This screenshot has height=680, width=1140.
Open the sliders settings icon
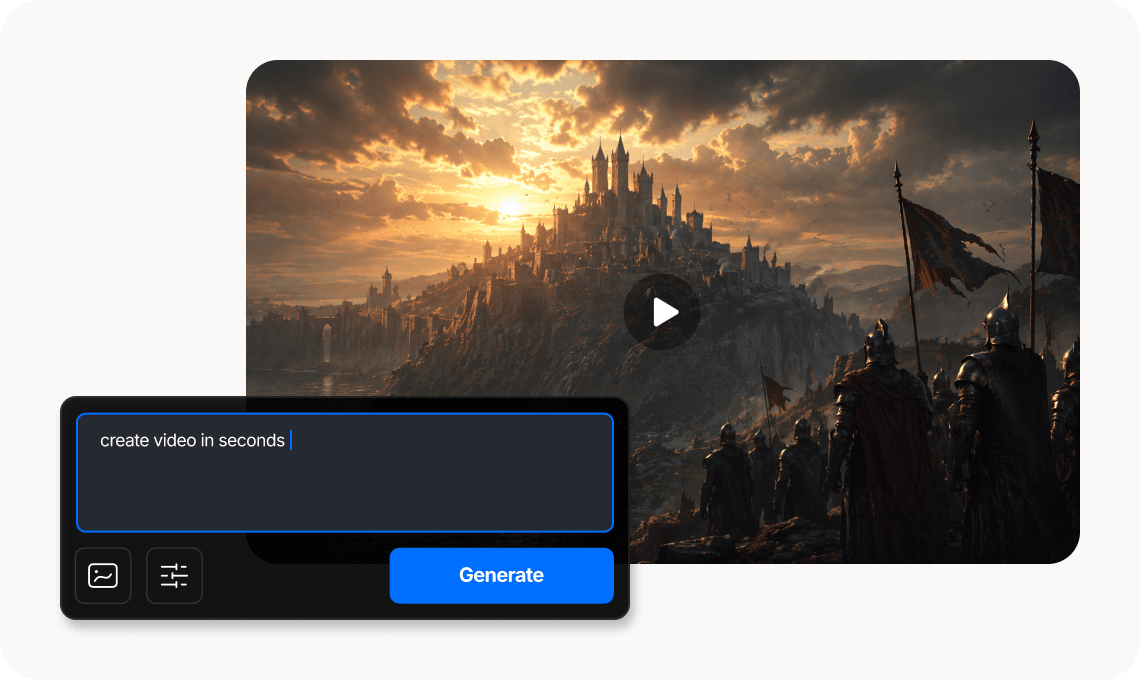[x=174, y=576]
